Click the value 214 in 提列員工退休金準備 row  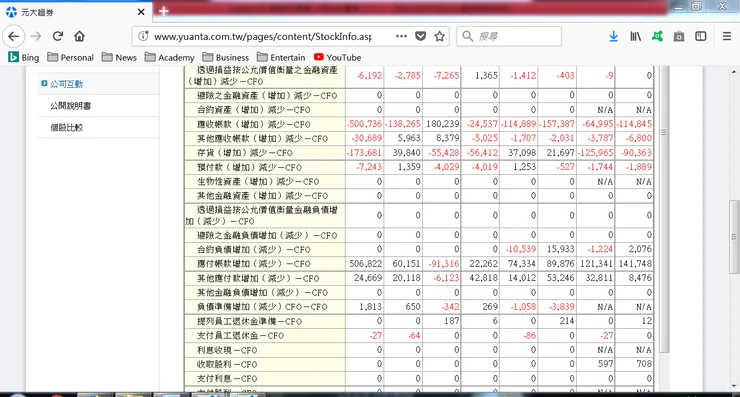click(567, 321)
